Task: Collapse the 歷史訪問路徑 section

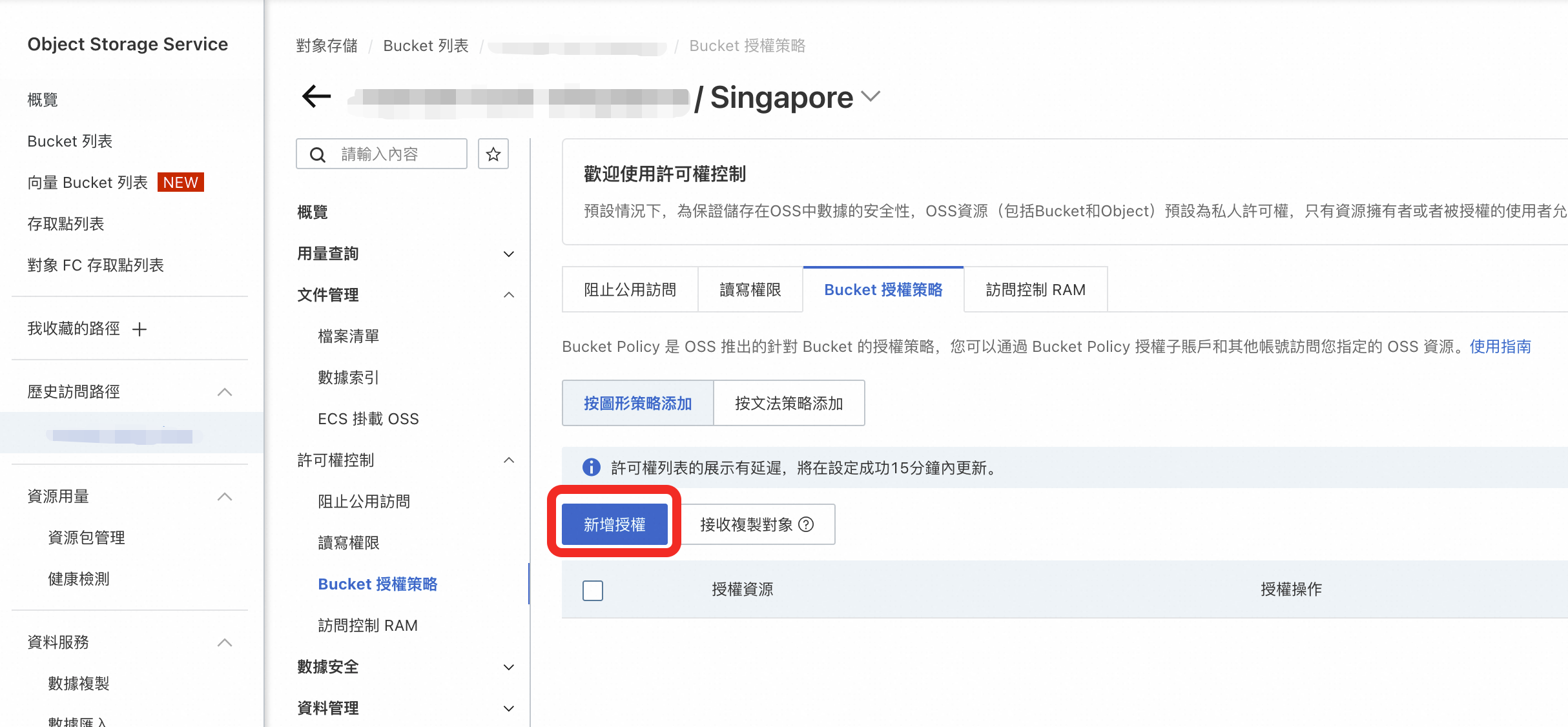Action: (224, 392)
